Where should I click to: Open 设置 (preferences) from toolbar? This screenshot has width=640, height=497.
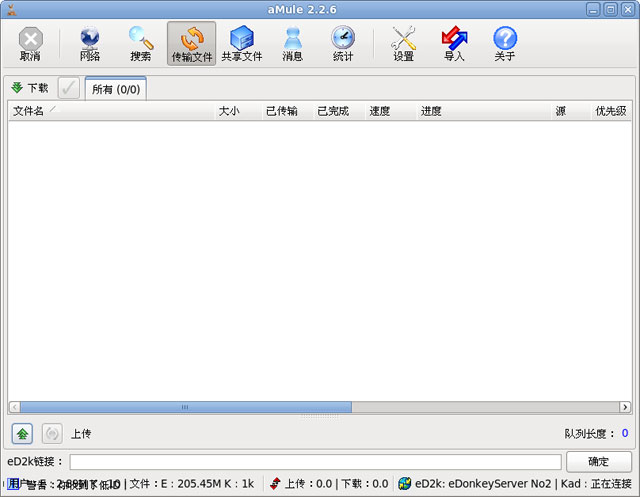pyautogui.click(x=404, y=44)
